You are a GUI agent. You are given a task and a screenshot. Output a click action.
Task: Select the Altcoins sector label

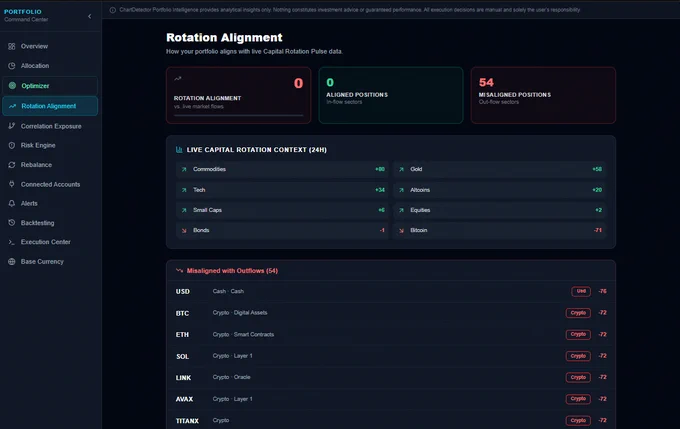coord(420,190)
